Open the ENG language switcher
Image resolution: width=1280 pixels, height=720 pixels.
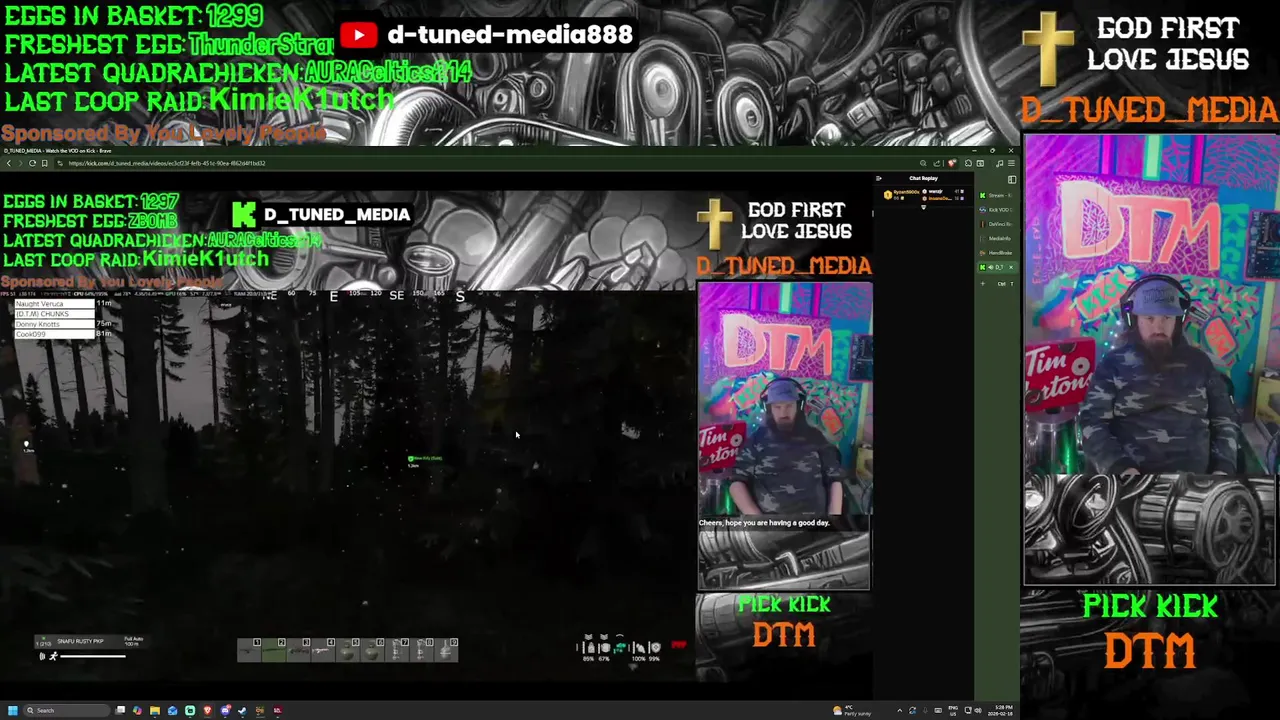pyautogui.click(x=953, y=711)
